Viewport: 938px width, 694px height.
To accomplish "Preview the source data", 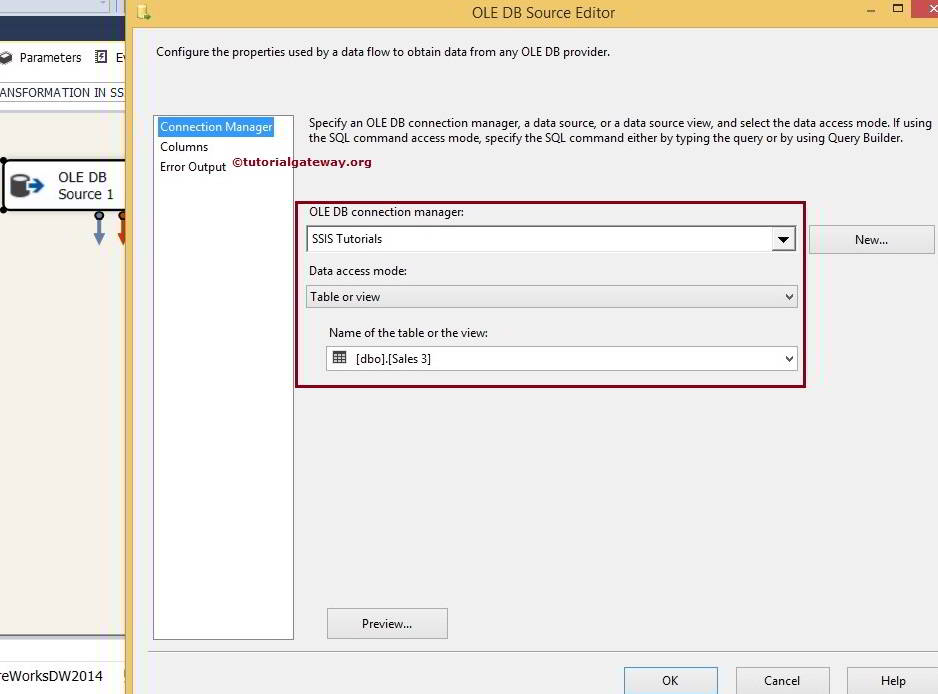I will click(x=386, y=623).
